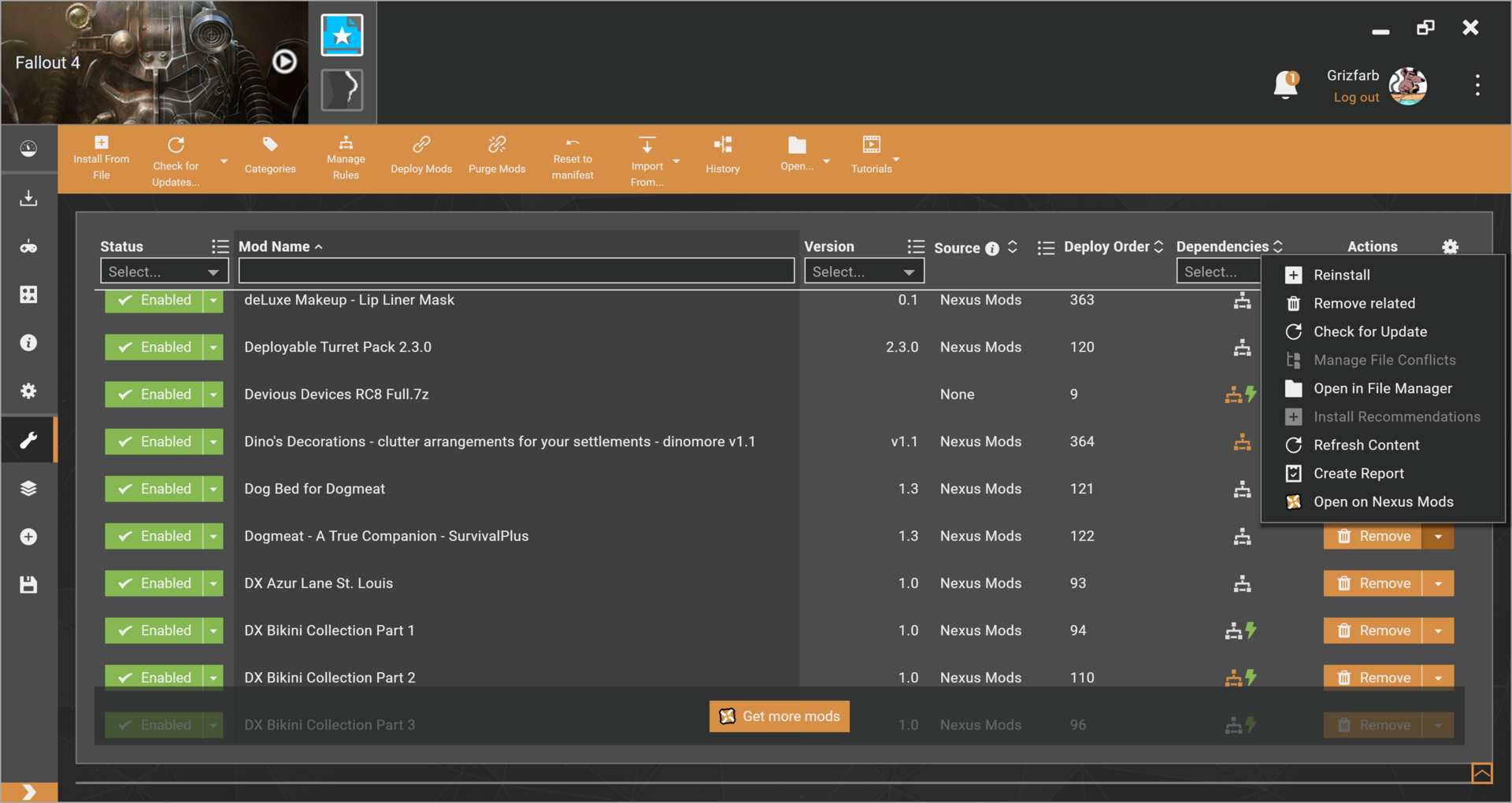Choose Check for Update in the context menu
The width and height of the screenshot is (1512, 803).
point(1383,331)
